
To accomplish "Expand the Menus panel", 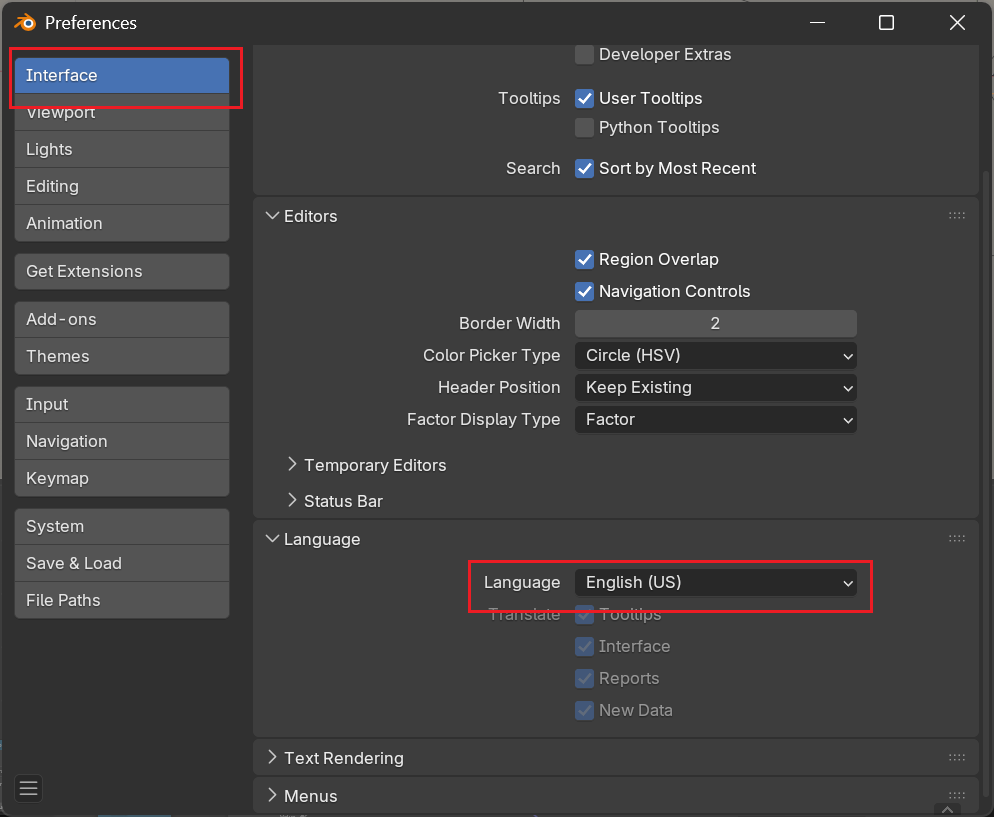I will (x=273, y=795).
